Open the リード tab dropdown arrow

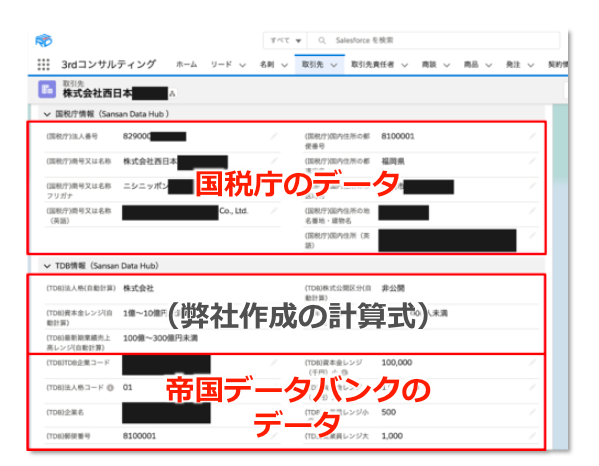click(243, 65)
